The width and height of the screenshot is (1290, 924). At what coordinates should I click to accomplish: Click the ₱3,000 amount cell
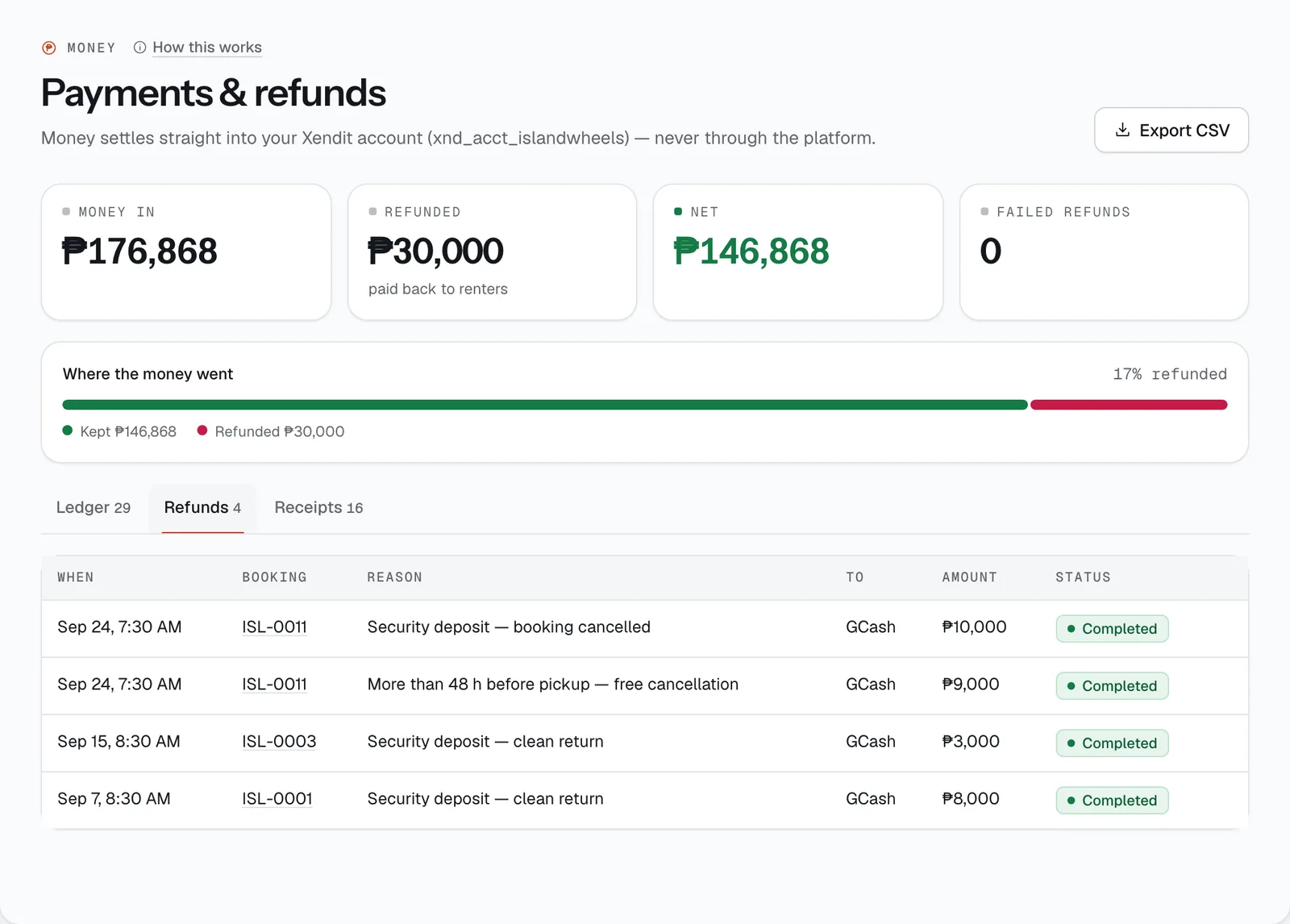(971, 742)
